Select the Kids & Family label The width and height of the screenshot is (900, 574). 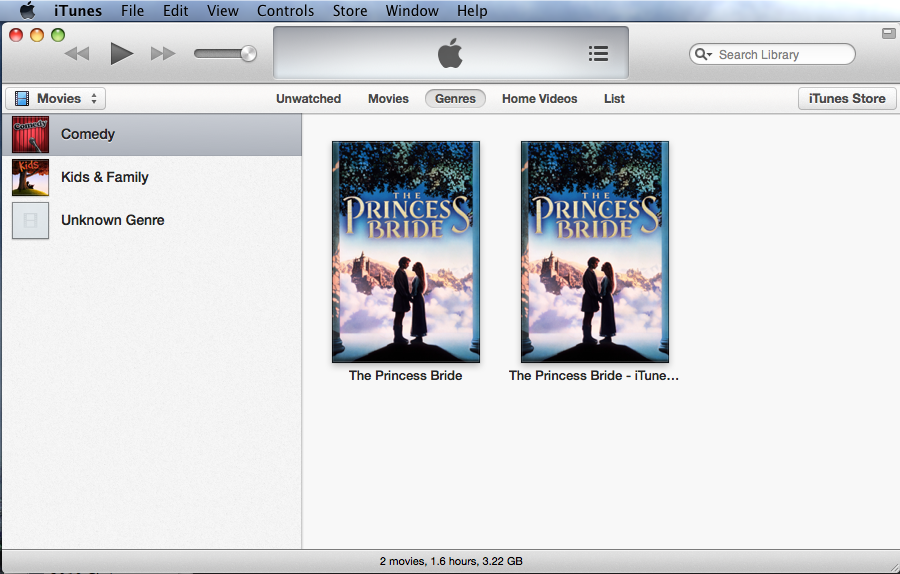105,177
